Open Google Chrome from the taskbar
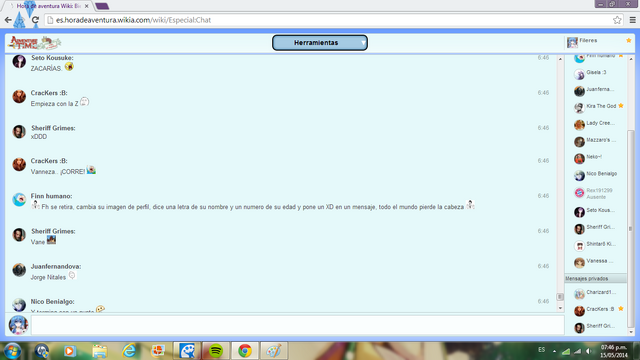Screen dimensions: 640x360 pos(245,351)
